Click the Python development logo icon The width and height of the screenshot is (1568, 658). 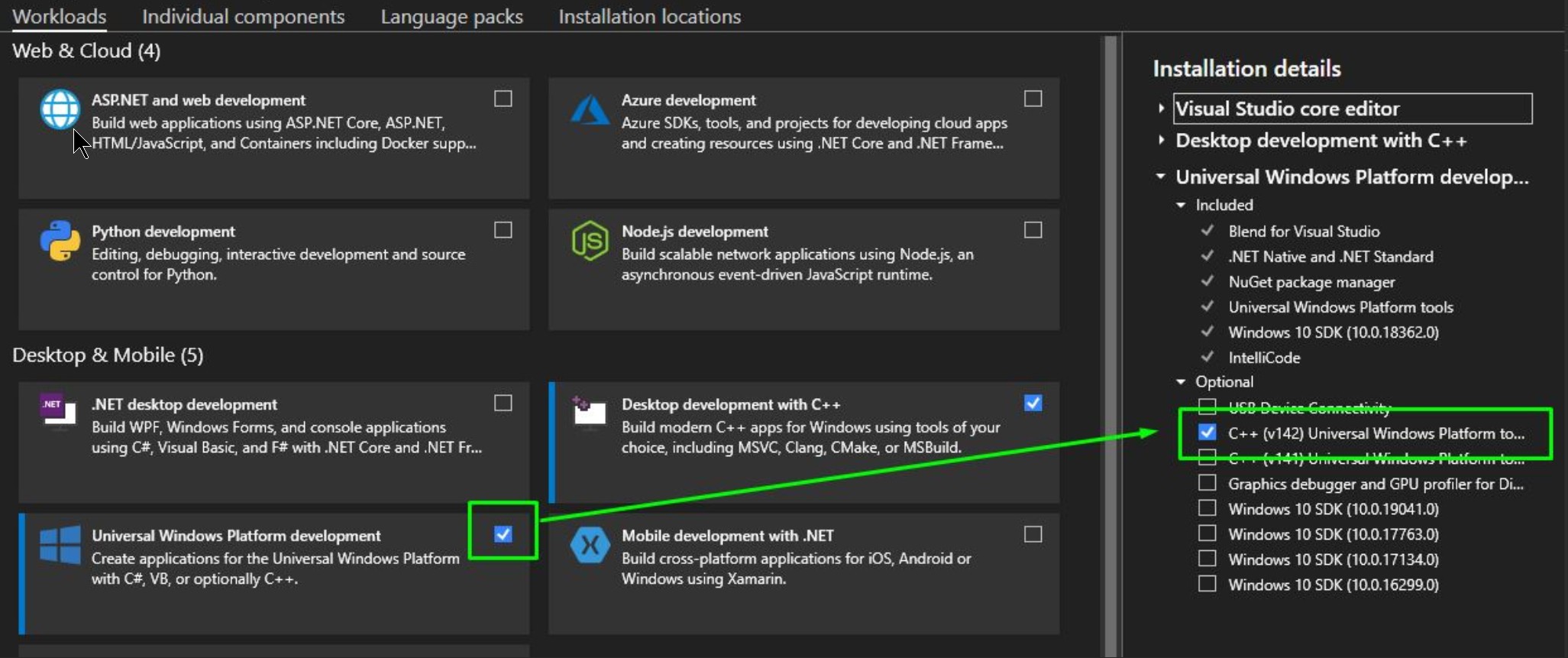60,241
